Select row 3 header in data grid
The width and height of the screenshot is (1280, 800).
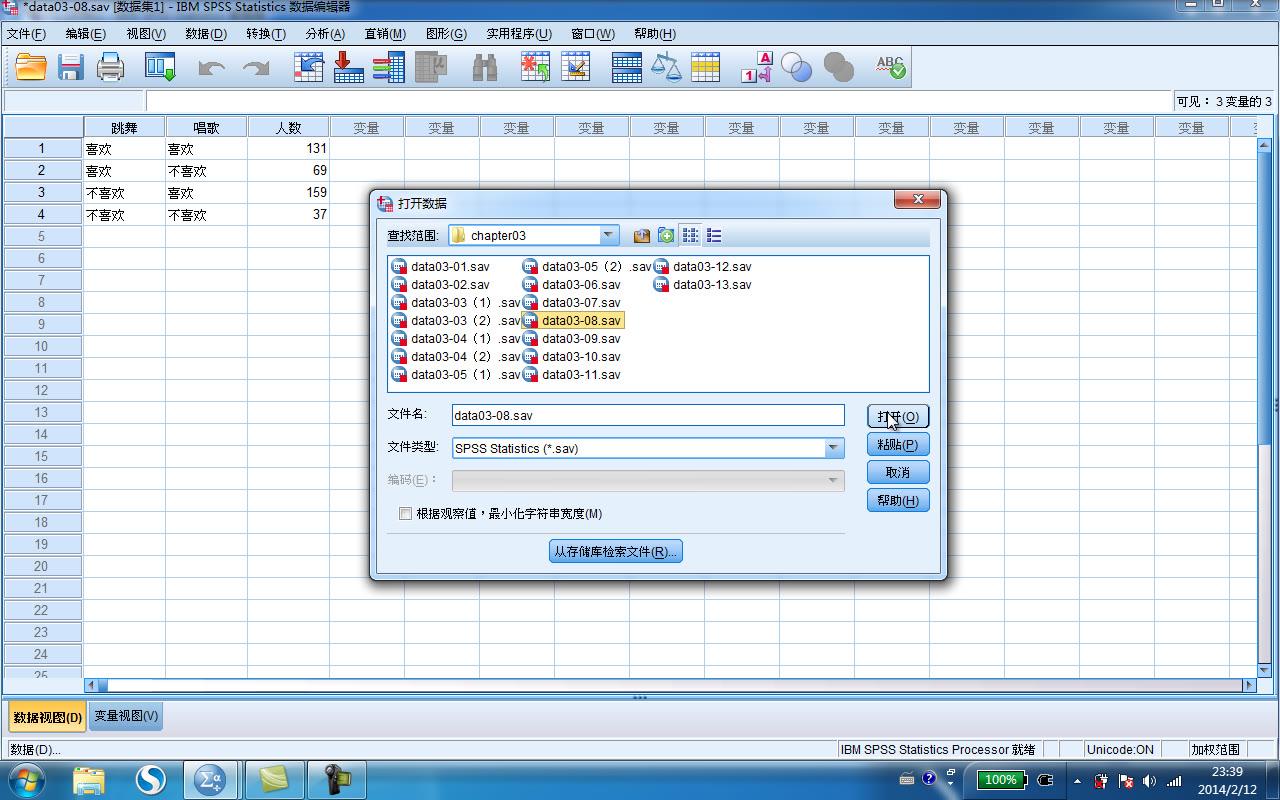click(42, 192)
